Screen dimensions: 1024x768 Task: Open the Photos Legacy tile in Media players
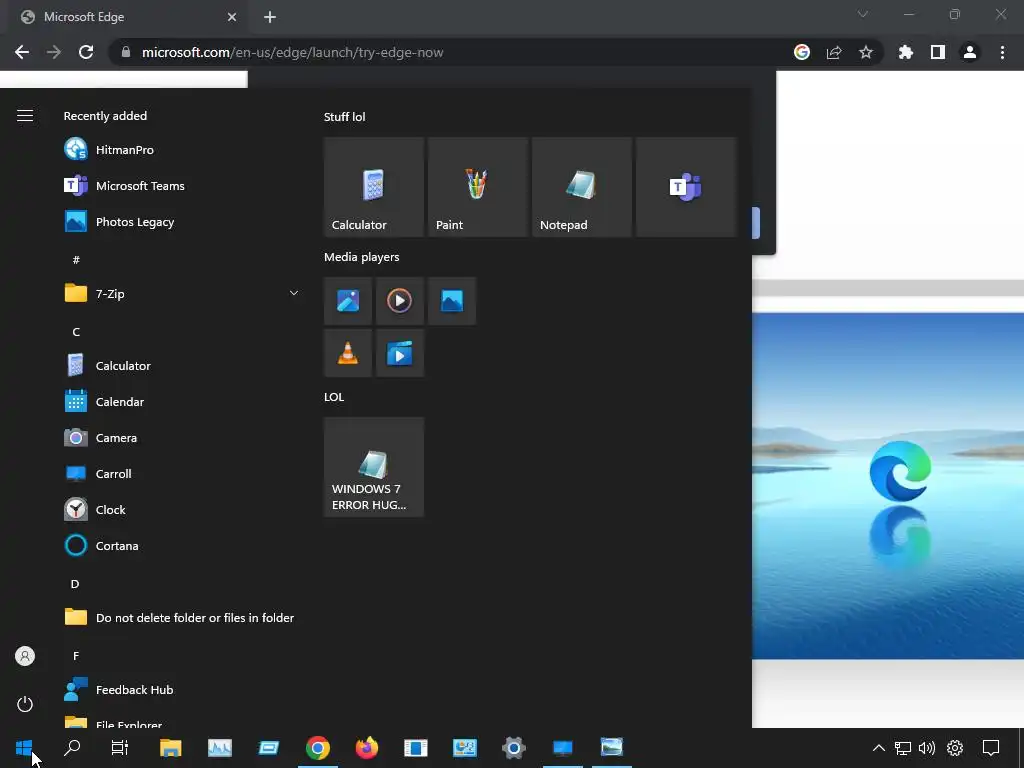tap(452, 301)
